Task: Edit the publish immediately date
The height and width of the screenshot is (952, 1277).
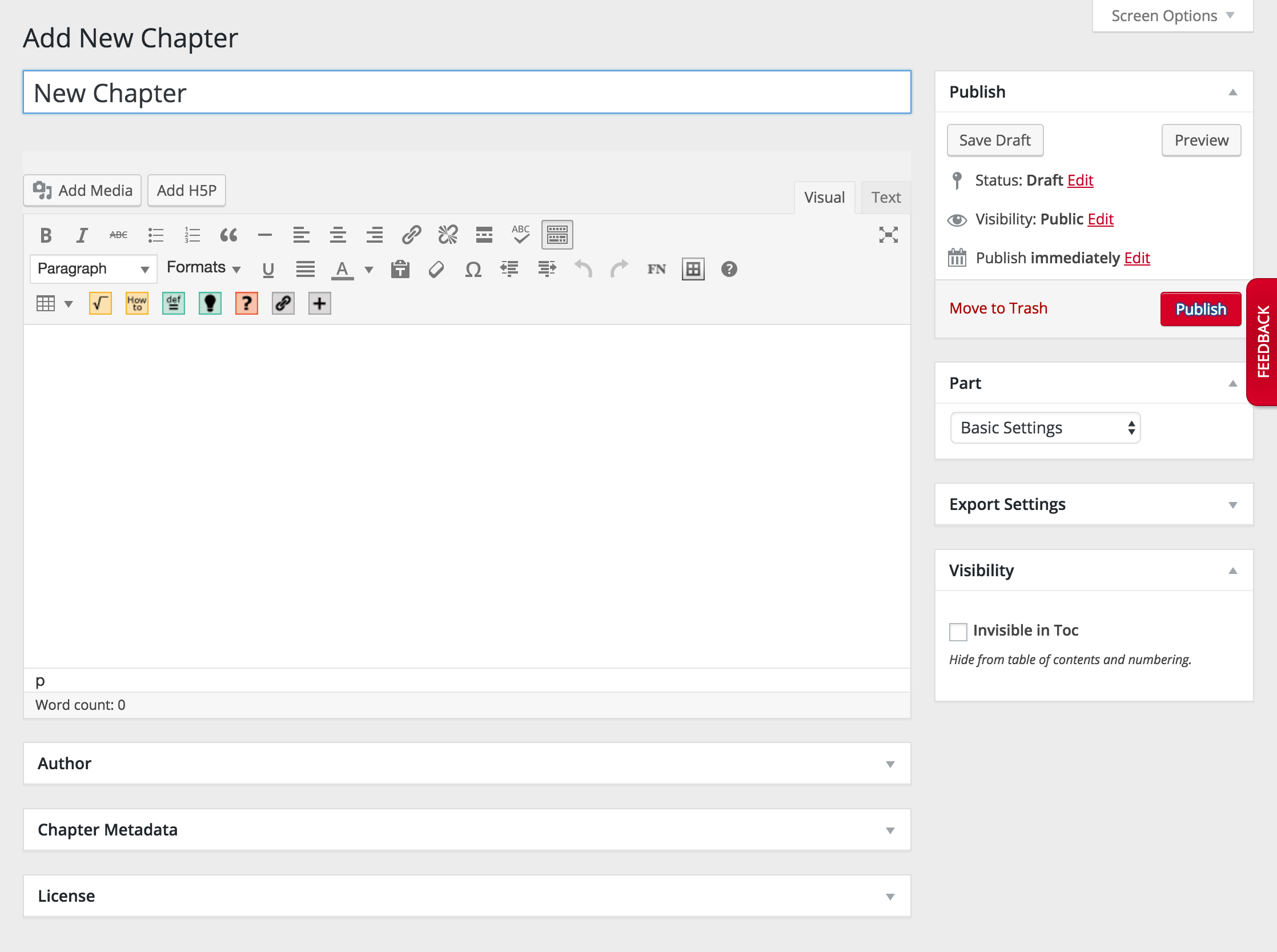Action: (1137, 258)
